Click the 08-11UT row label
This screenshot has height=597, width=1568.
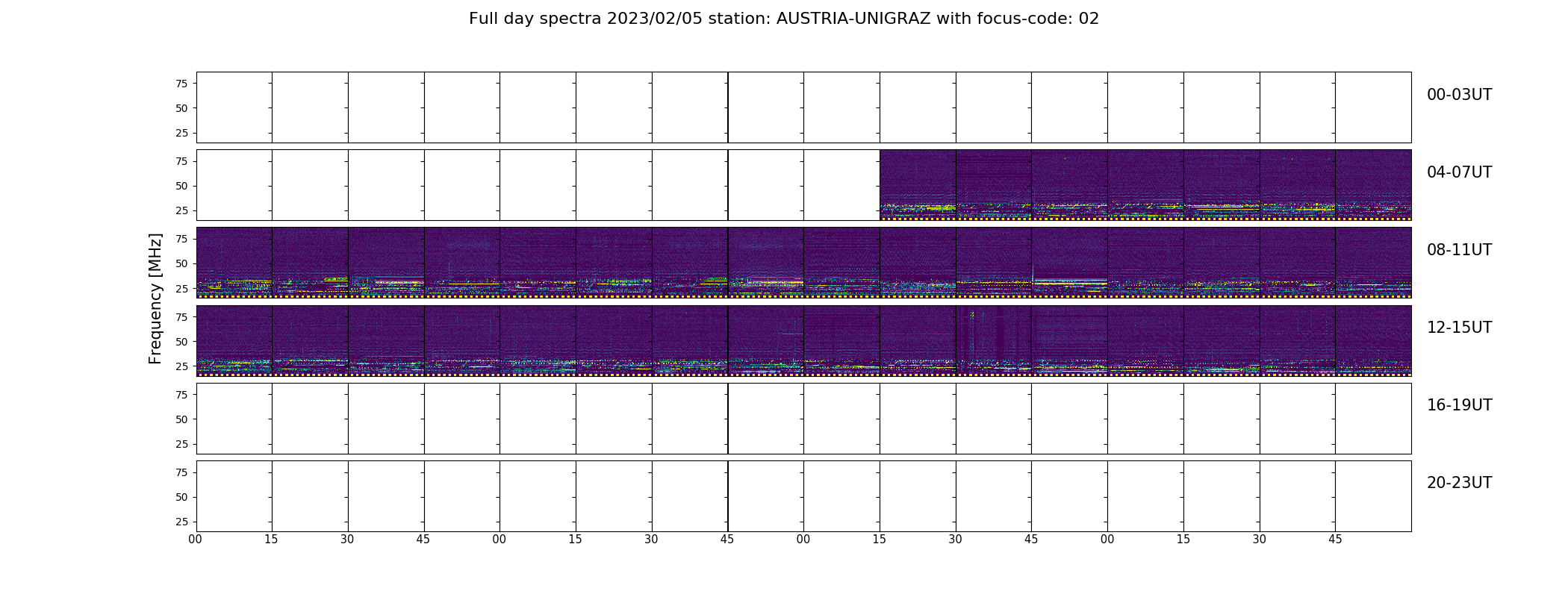click(x=1459, y=250)
